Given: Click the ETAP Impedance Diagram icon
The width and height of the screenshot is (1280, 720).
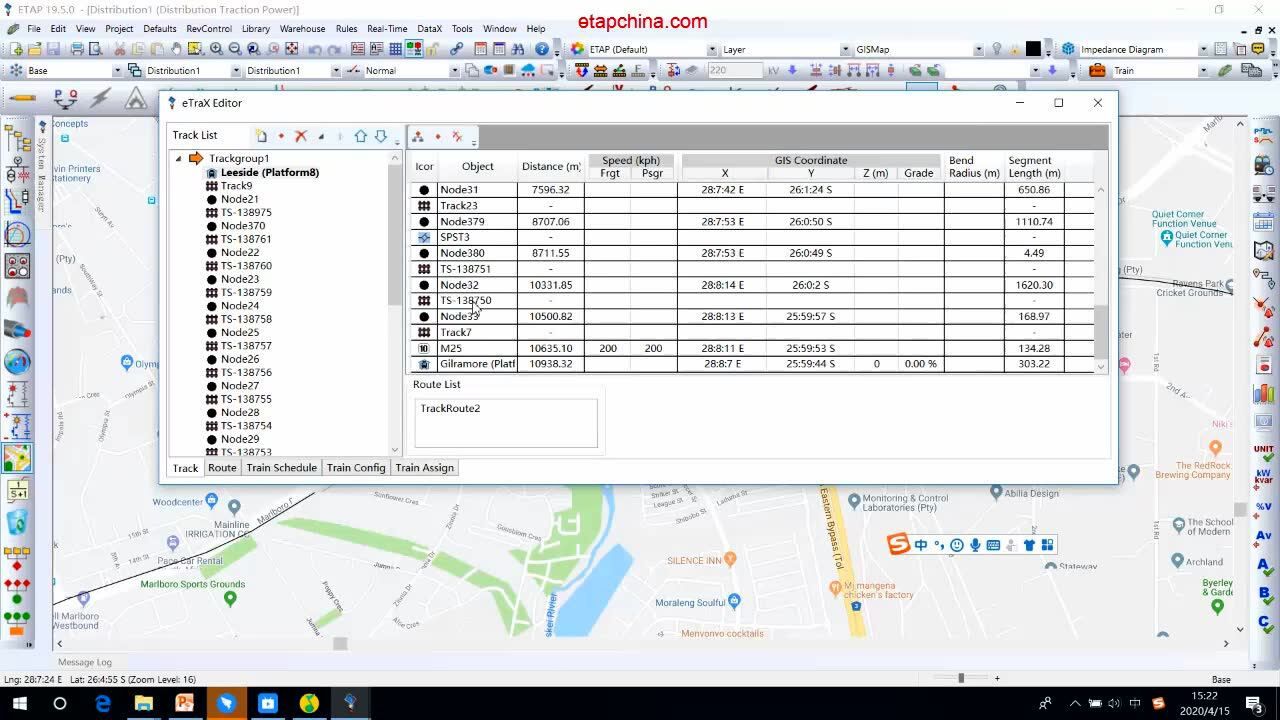Looking at the screenshot, I should [x=1068, y=48].
